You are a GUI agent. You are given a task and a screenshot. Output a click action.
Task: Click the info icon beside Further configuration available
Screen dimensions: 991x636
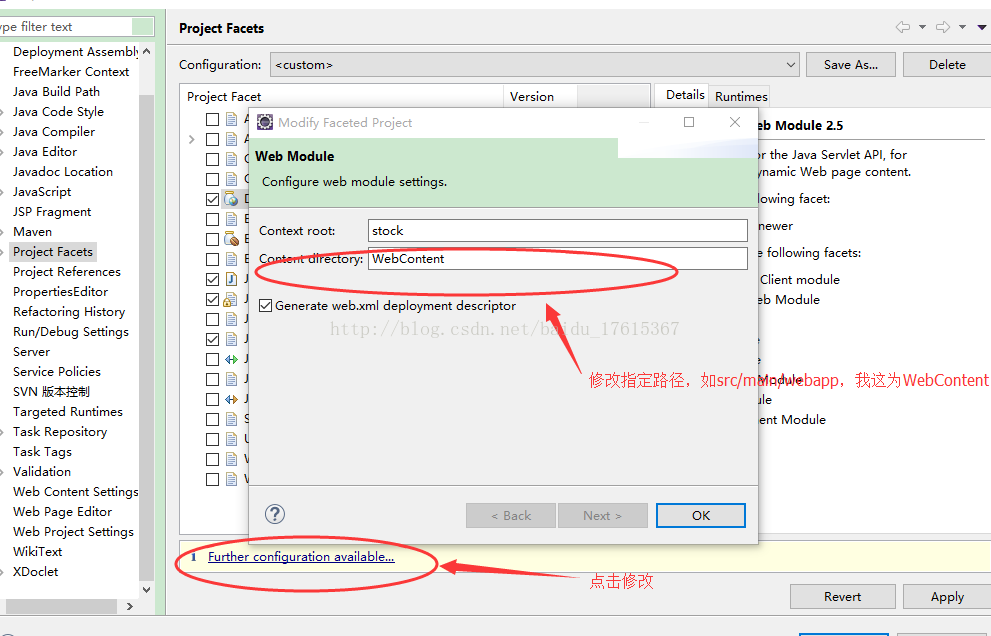pos(193,557)
